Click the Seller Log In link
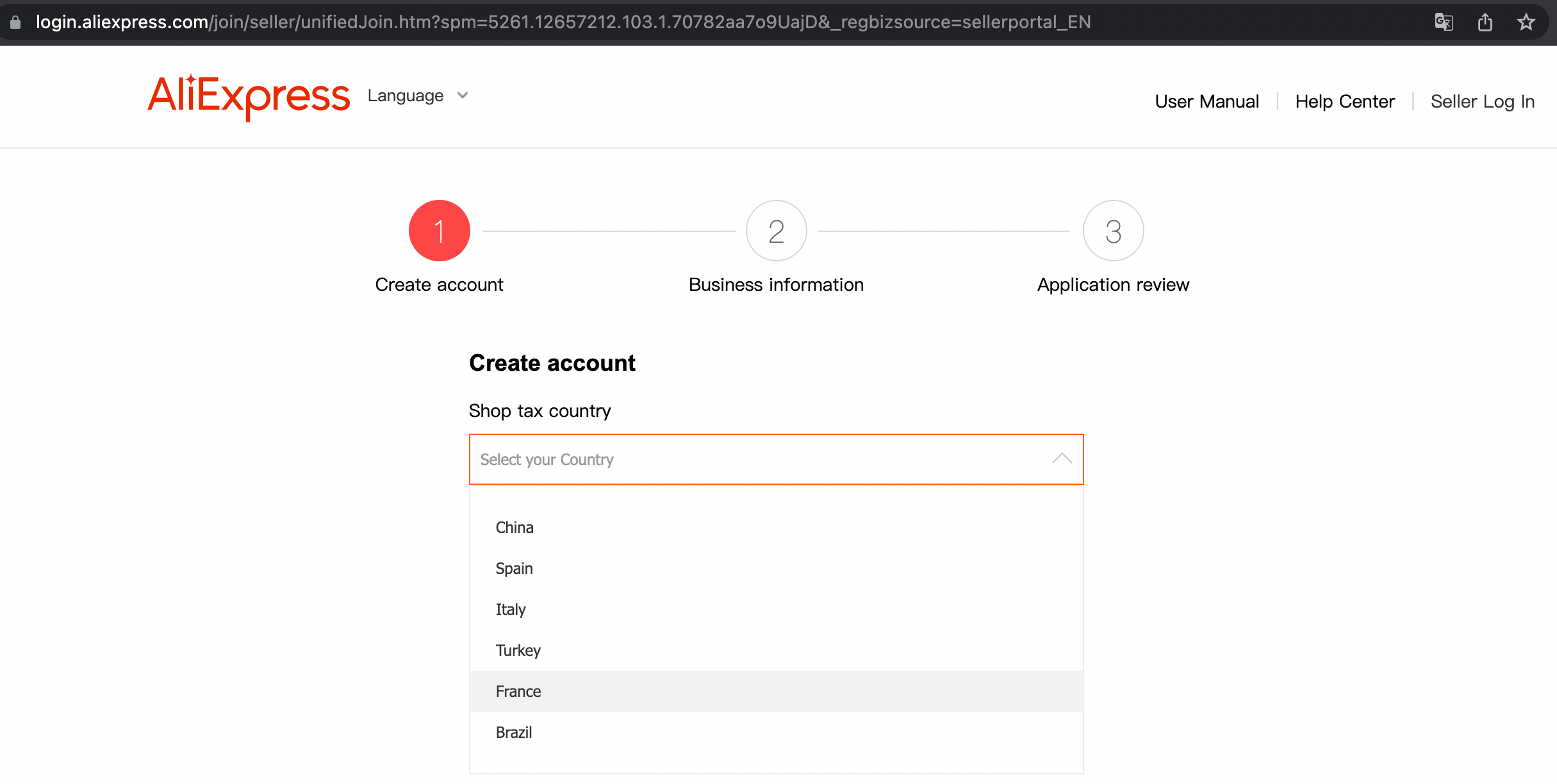Screen dimensions: 1557x784 pyautogui.click(x=1482, y=101)
